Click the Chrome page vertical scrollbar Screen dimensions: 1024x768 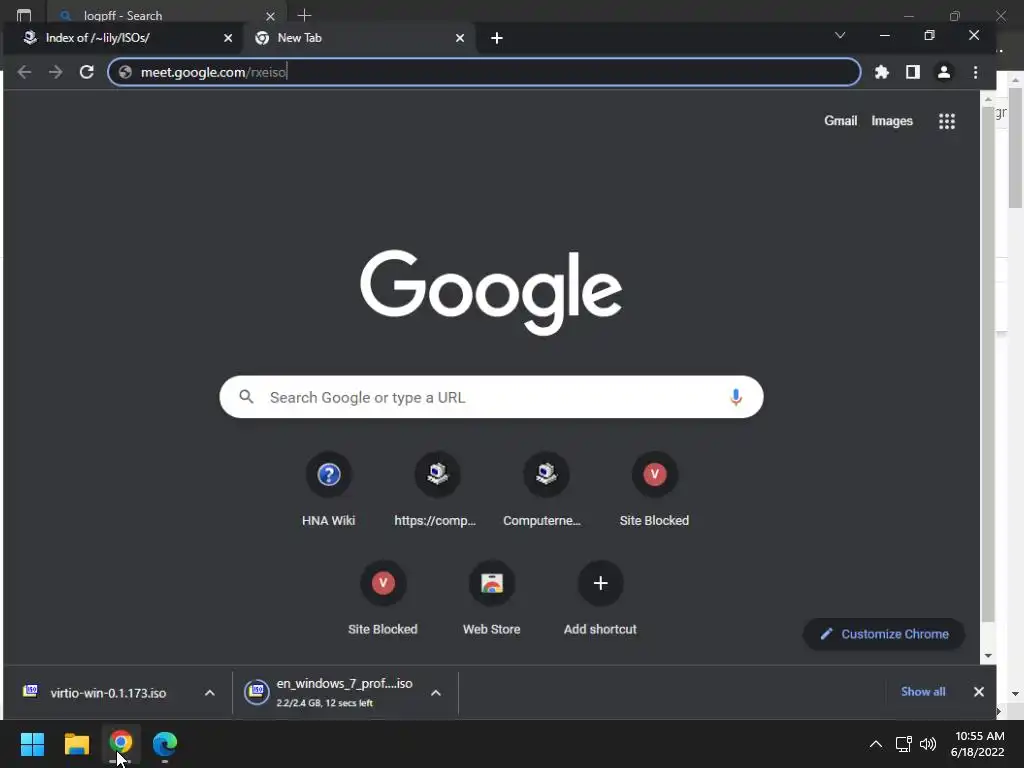coord(988,366)
